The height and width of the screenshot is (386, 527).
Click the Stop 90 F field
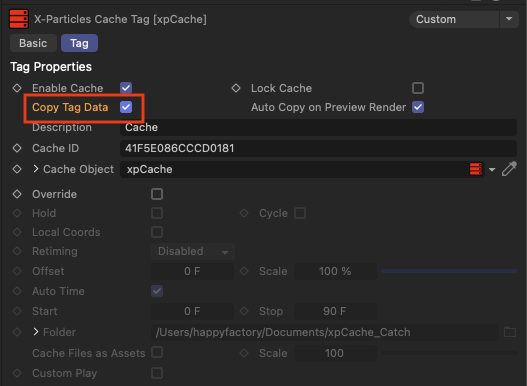335,311
